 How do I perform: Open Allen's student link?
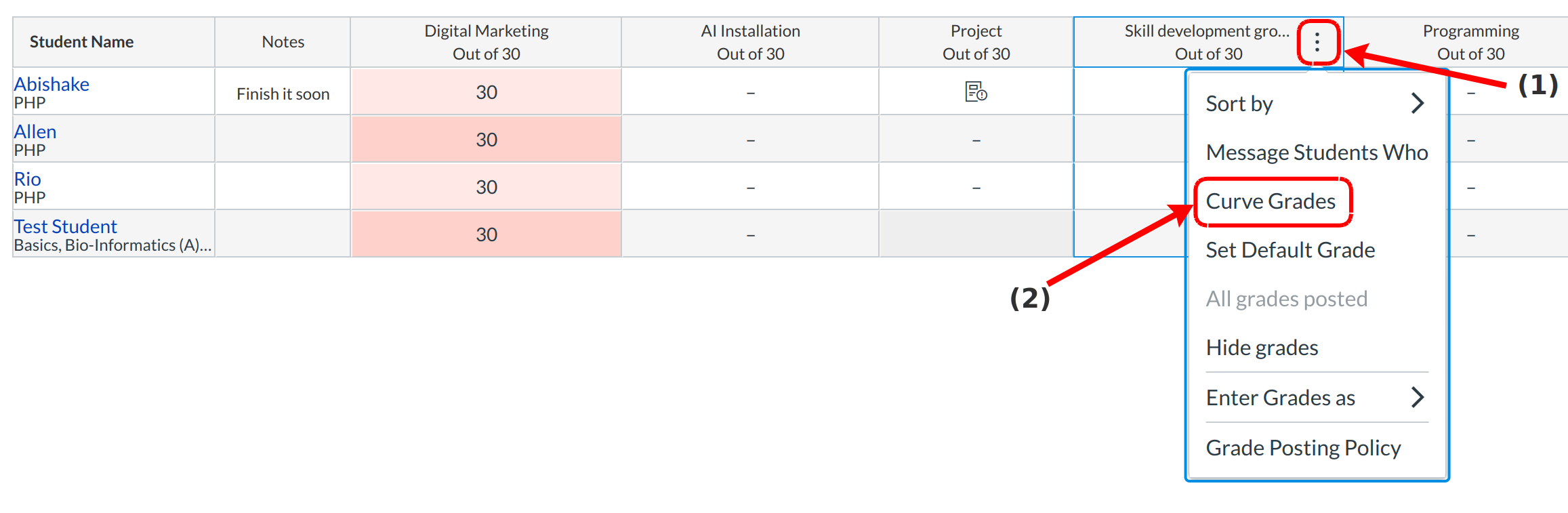35,131
